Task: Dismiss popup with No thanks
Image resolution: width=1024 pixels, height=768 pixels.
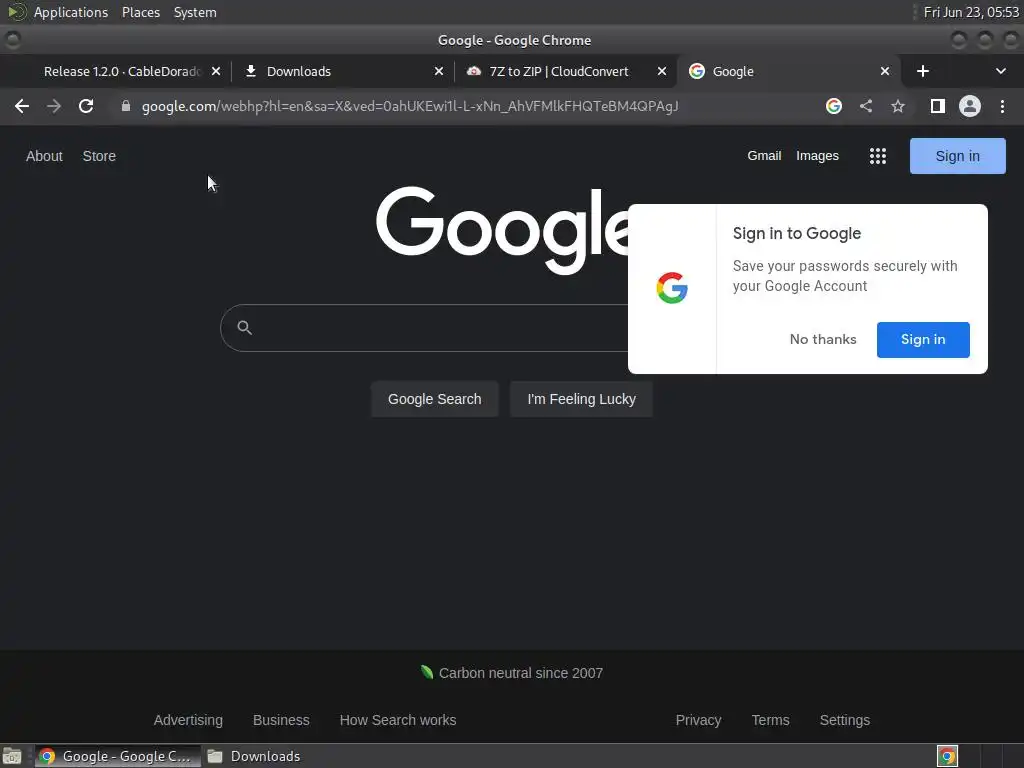Action: coord(823,340)
